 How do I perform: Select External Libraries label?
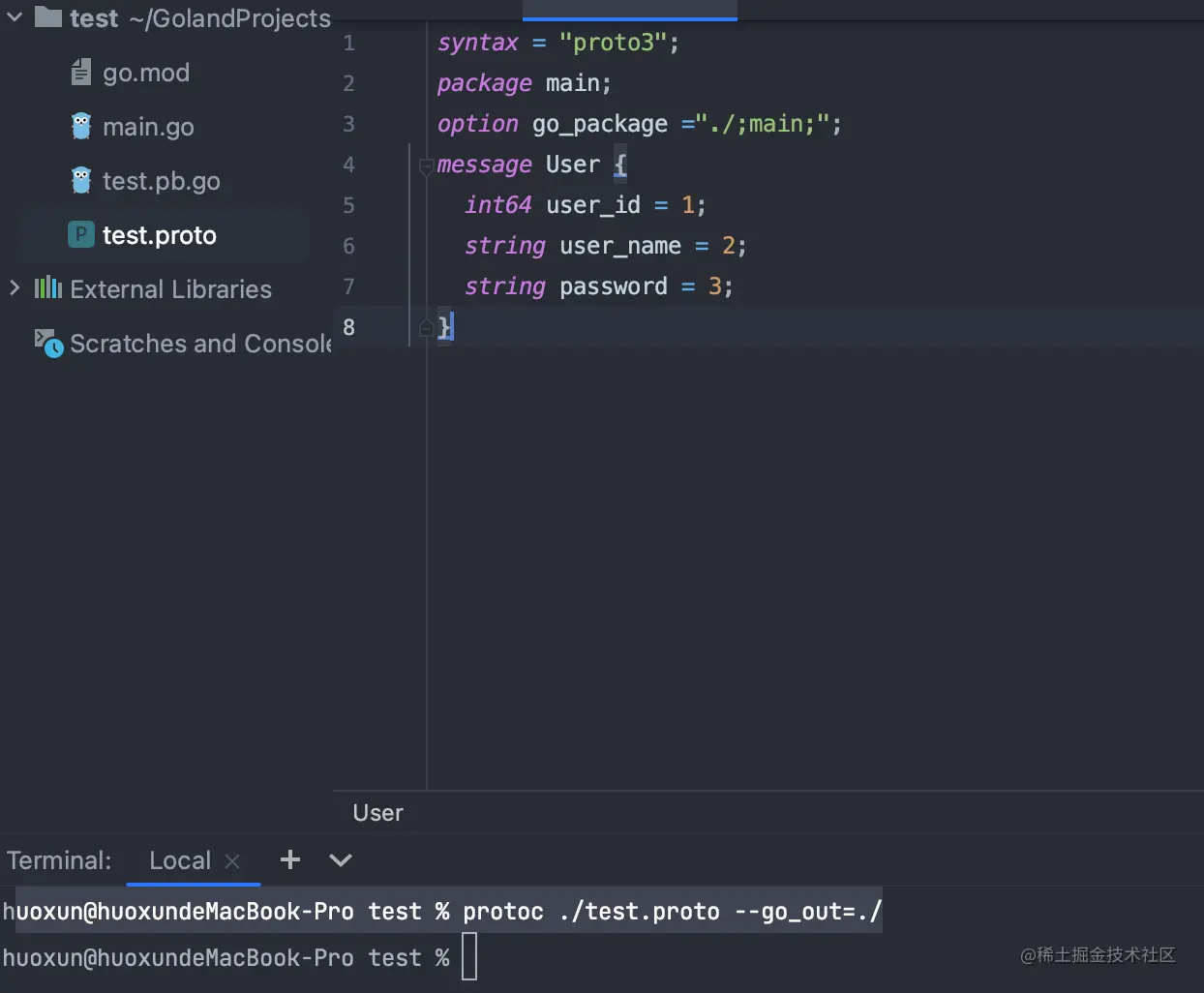coord(170,289)
